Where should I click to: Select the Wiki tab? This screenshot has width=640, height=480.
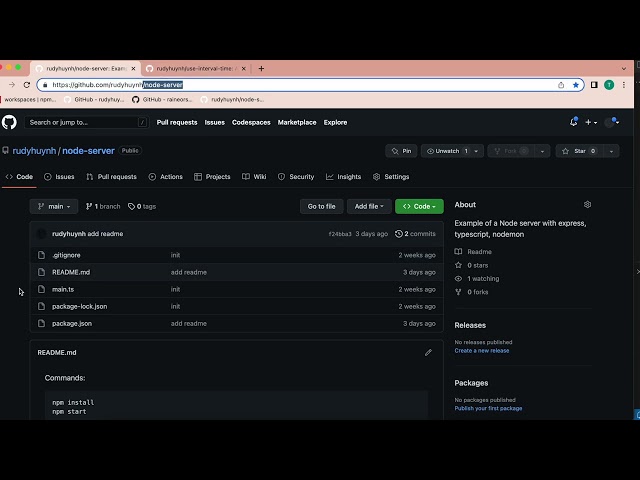(254, 177)
